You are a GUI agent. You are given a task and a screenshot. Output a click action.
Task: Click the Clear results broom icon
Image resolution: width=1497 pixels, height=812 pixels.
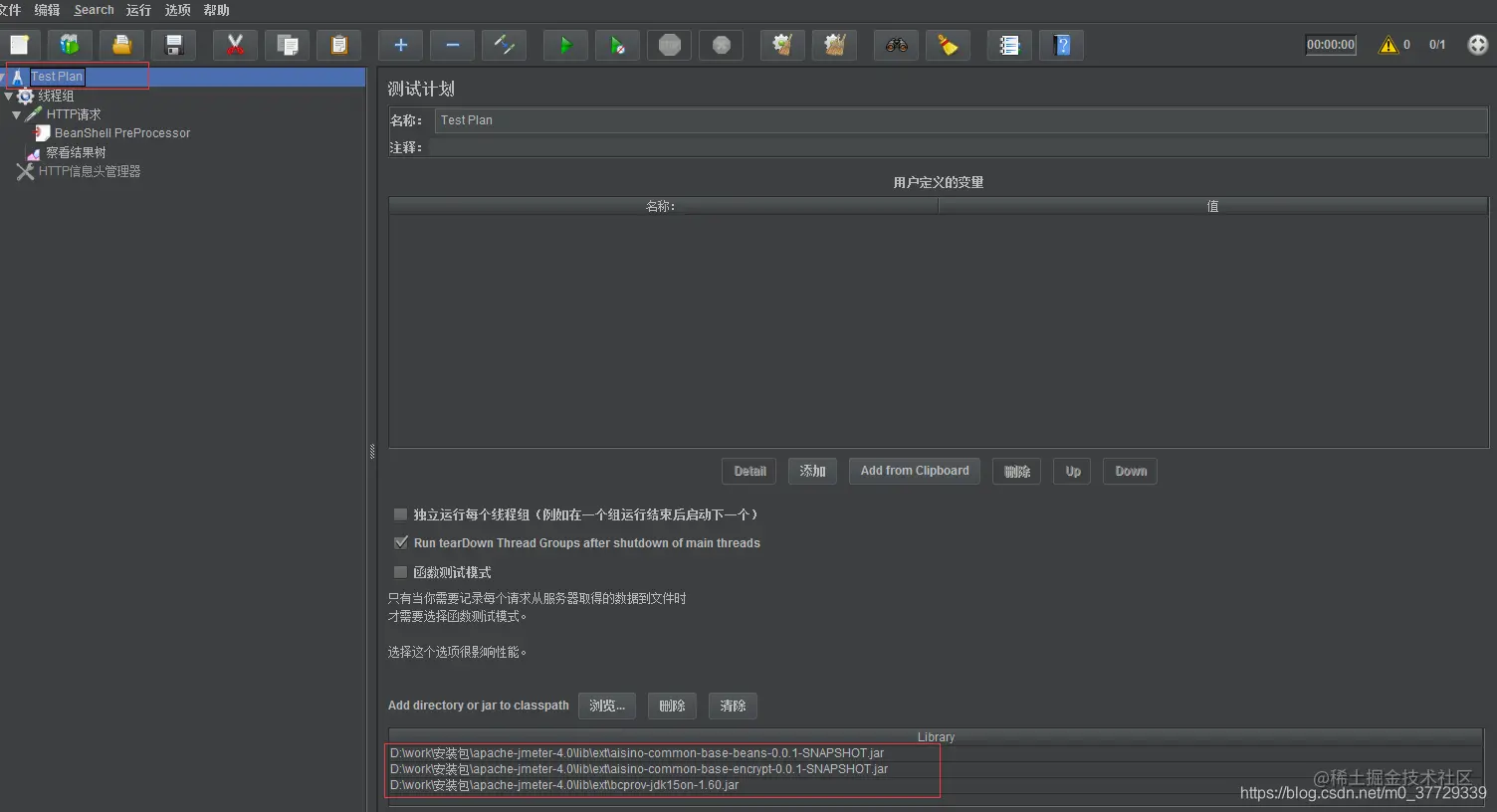(782, 45)
